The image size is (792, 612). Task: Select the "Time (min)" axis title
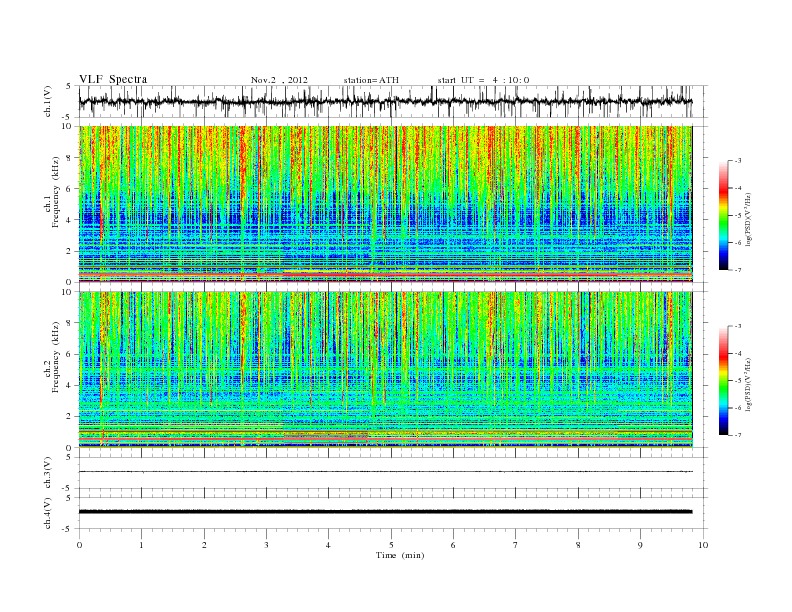[400, 555]
